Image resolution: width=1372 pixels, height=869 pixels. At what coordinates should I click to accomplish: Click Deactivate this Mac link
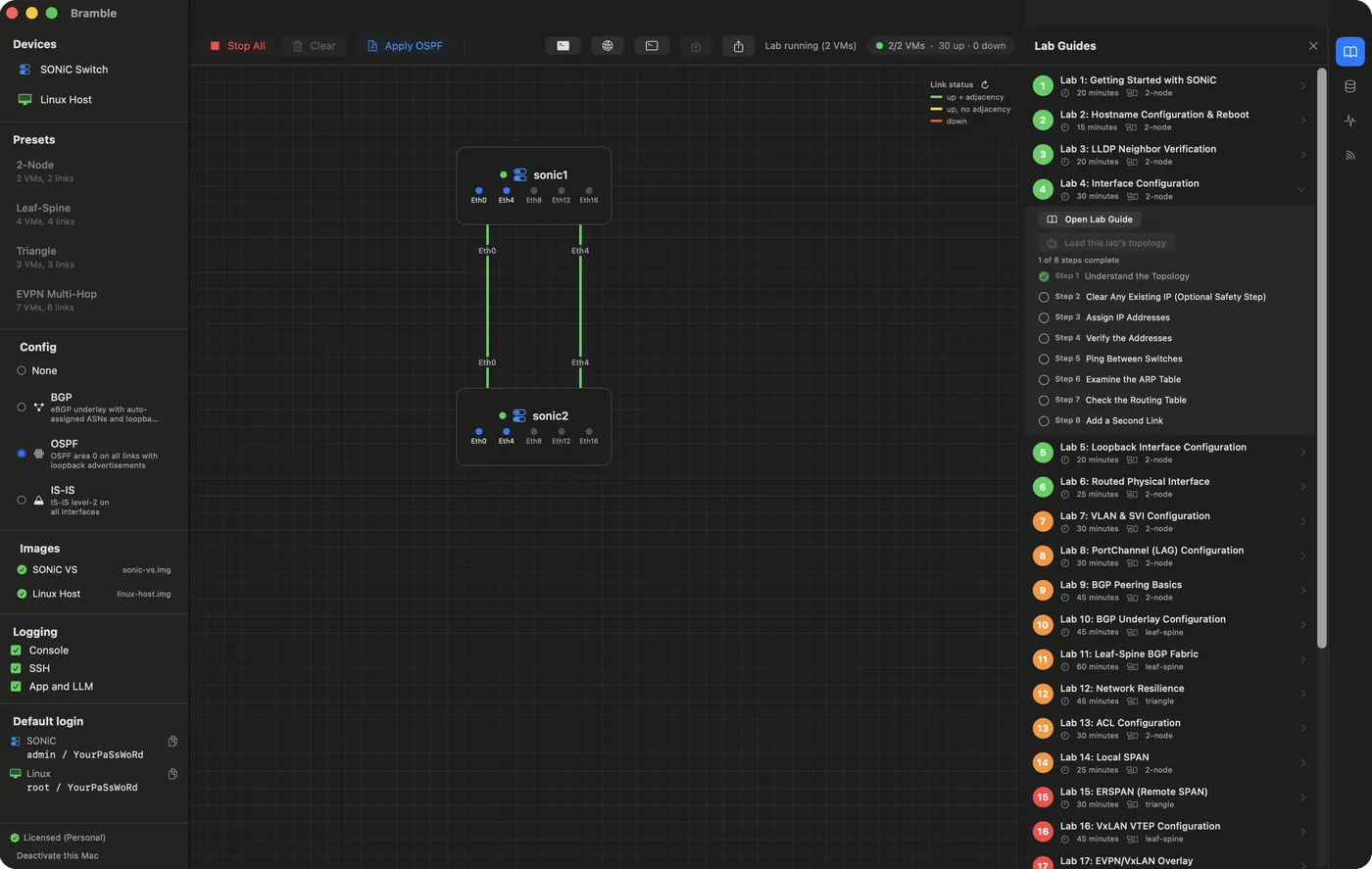[57, 855]
